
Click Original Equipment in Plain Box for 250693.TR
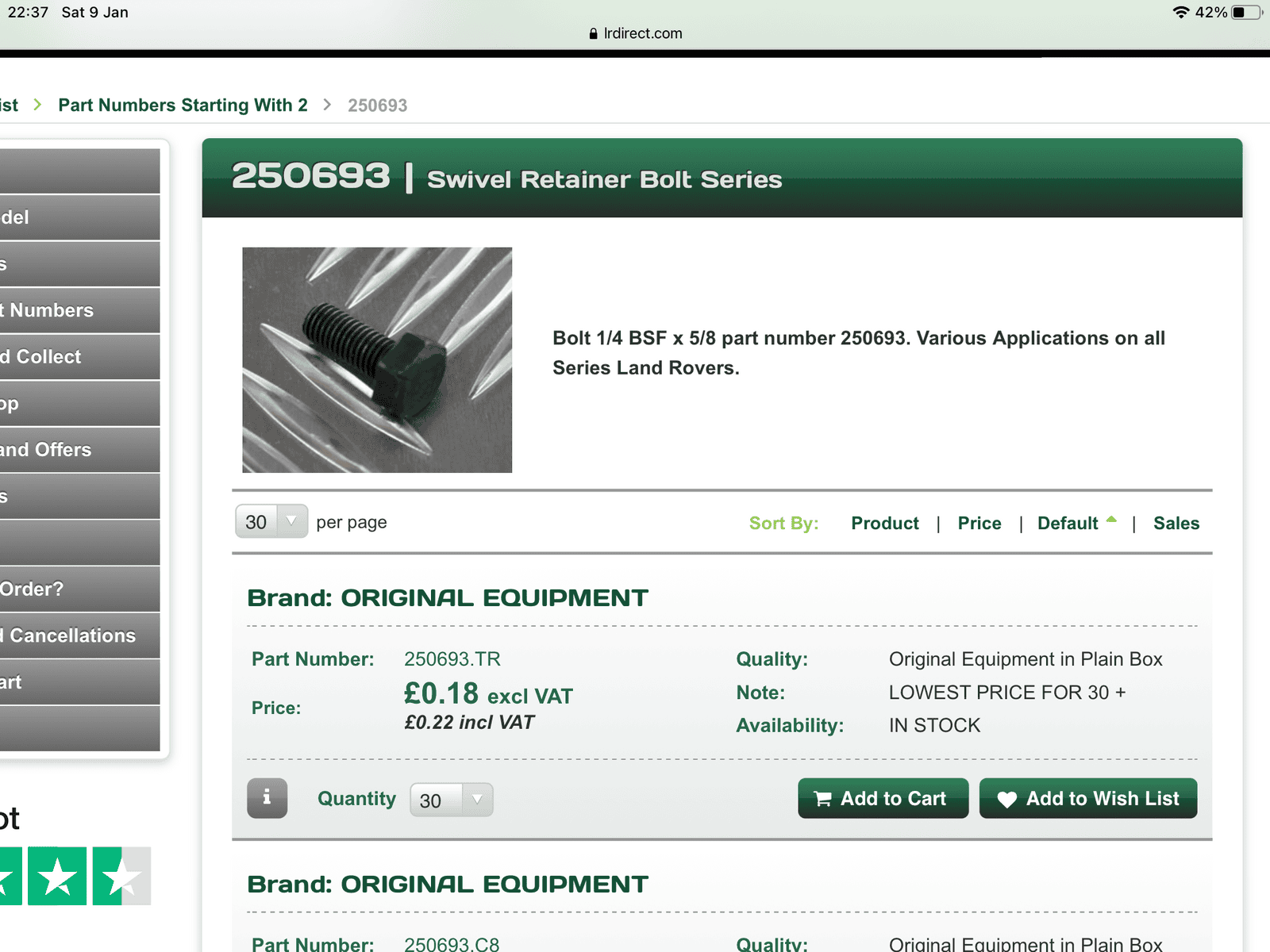pos(1026,659)
